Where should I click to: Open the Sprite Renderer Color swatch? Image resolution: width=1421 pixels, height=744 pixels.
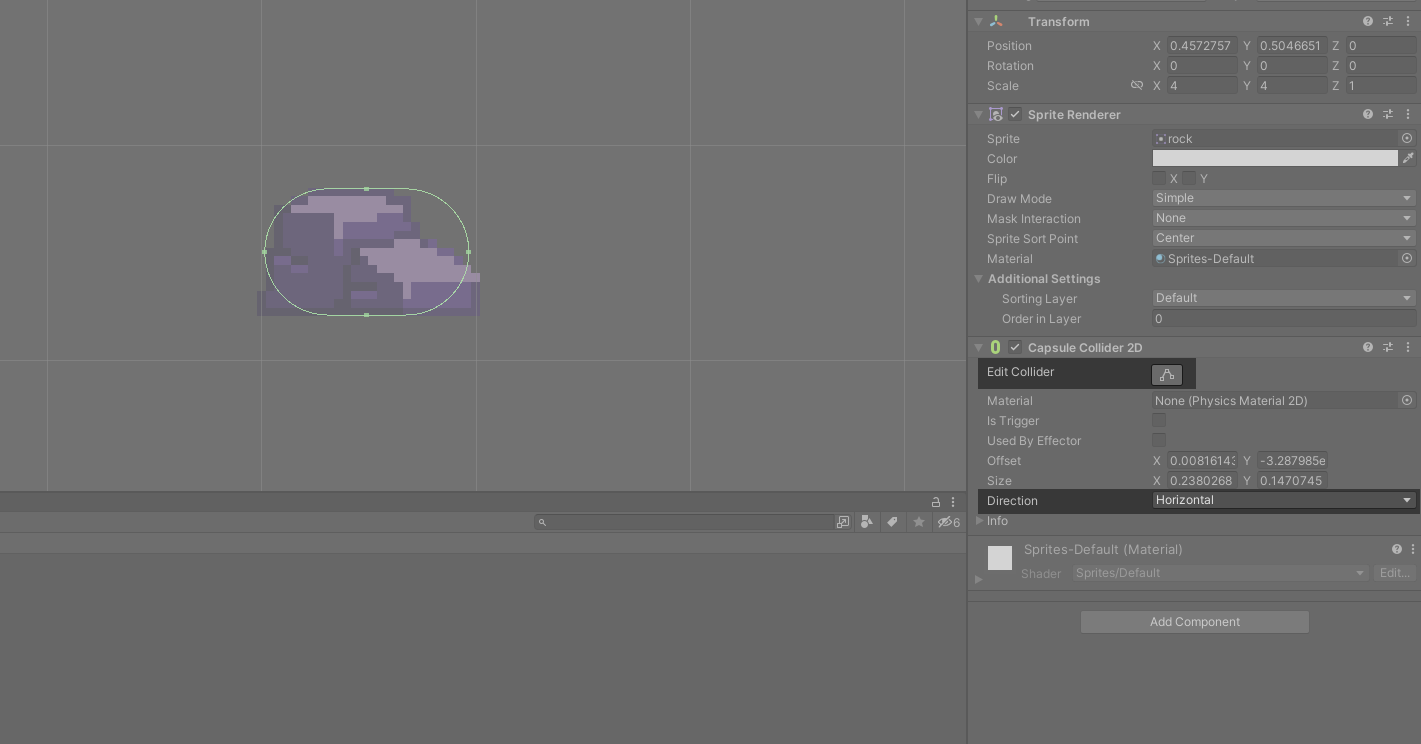[1274, 158]
